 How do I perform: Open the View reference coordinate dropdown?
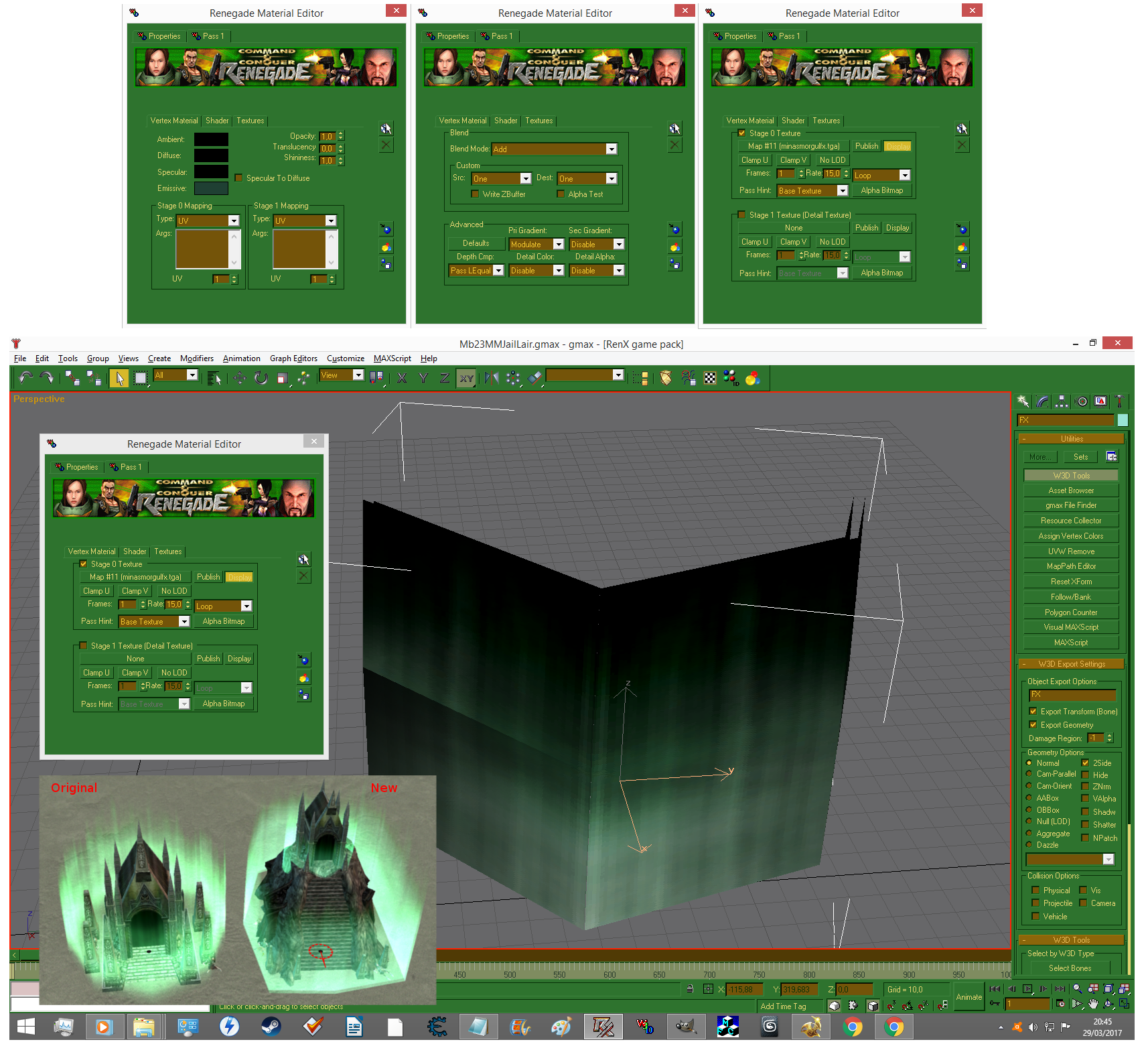point(358,375)
